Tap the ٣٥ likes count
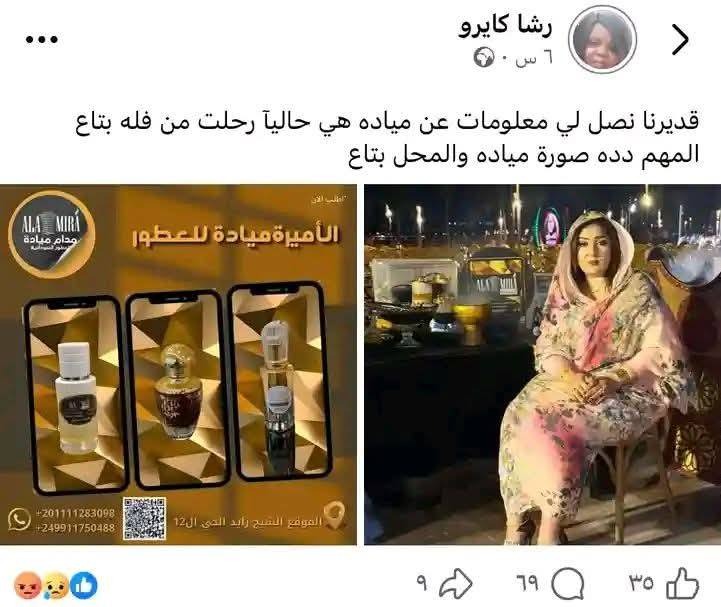Image resolution: width=721 pixels, height=607 pixels. (x=641, y=584)
